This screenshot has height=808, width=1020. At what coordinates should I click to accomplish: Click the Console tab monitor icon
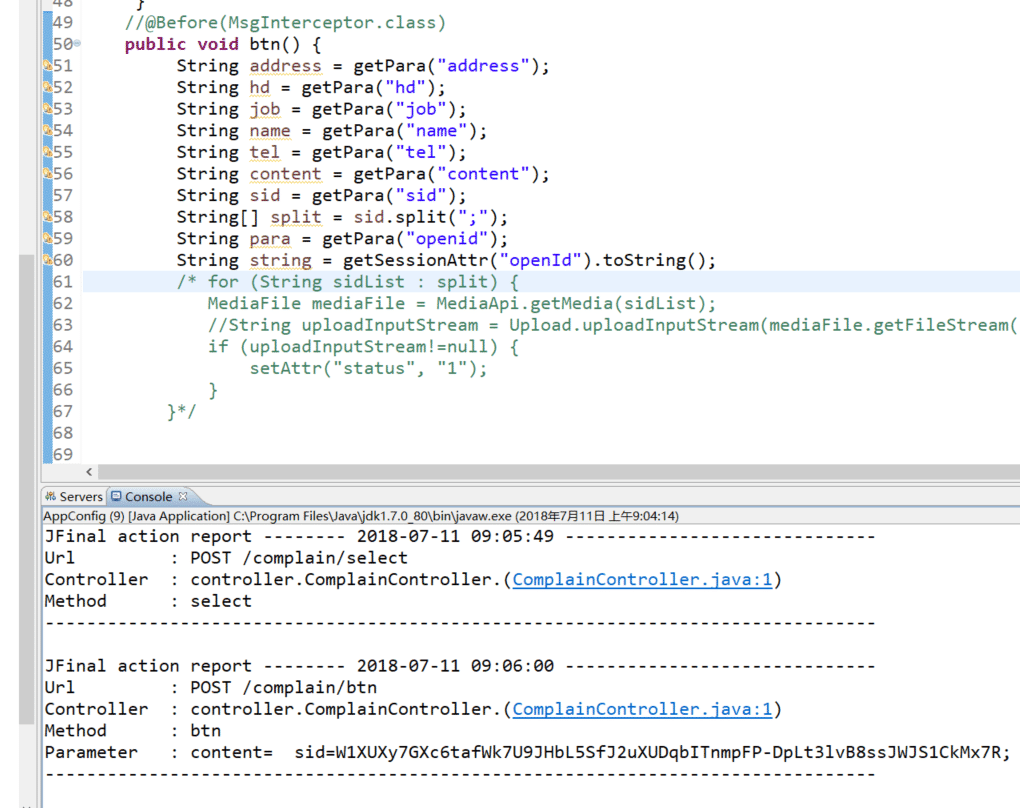pyautogui.click(x=116, y=496)
